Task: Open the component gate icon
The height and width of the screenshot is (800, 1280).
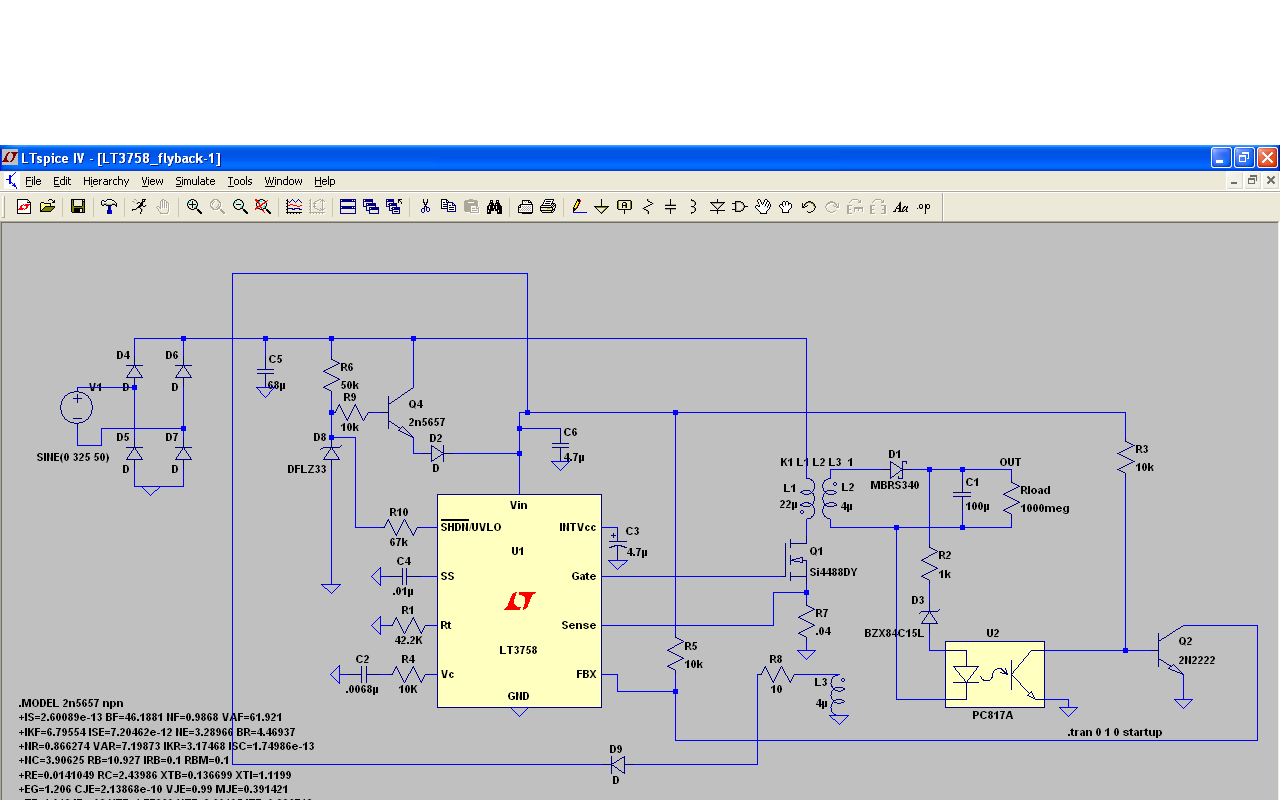Action: coord(740,207)
